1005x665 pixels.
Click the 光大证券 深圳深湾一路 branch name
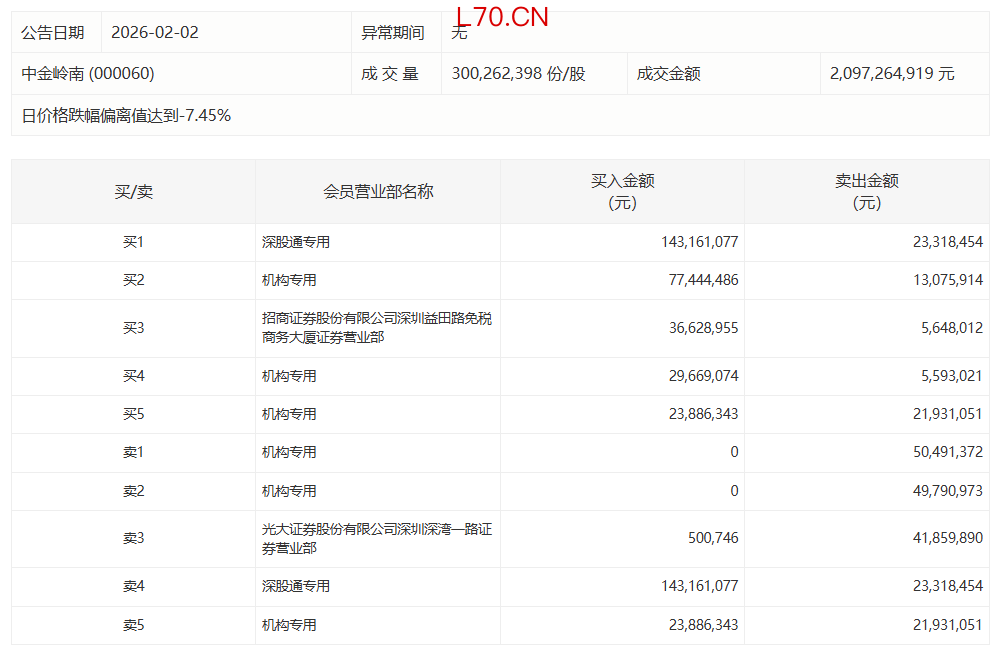tap(376, 539)
